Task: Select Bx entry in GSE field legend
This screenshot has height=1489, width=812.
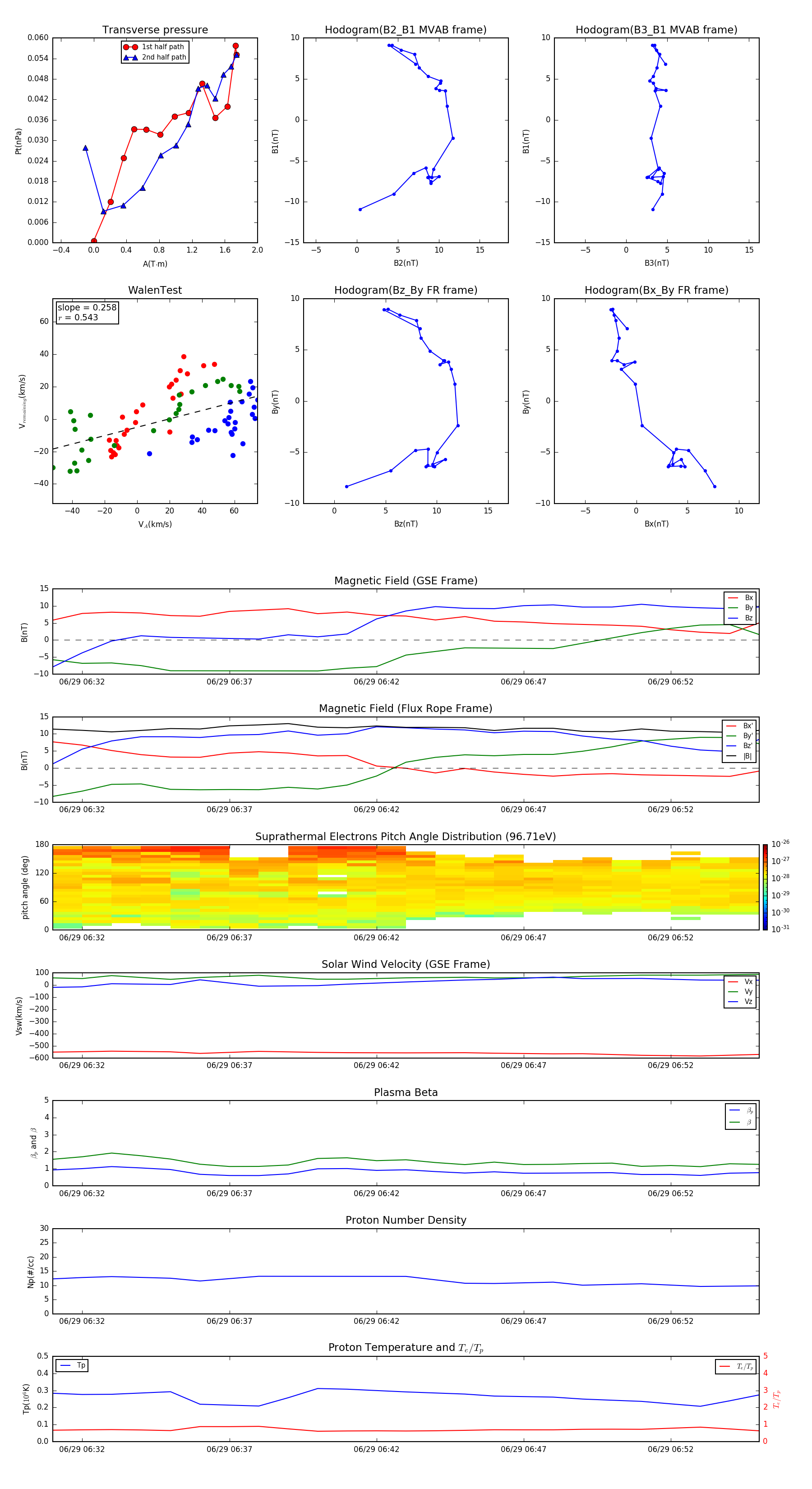Action: (x=740, y=598)
